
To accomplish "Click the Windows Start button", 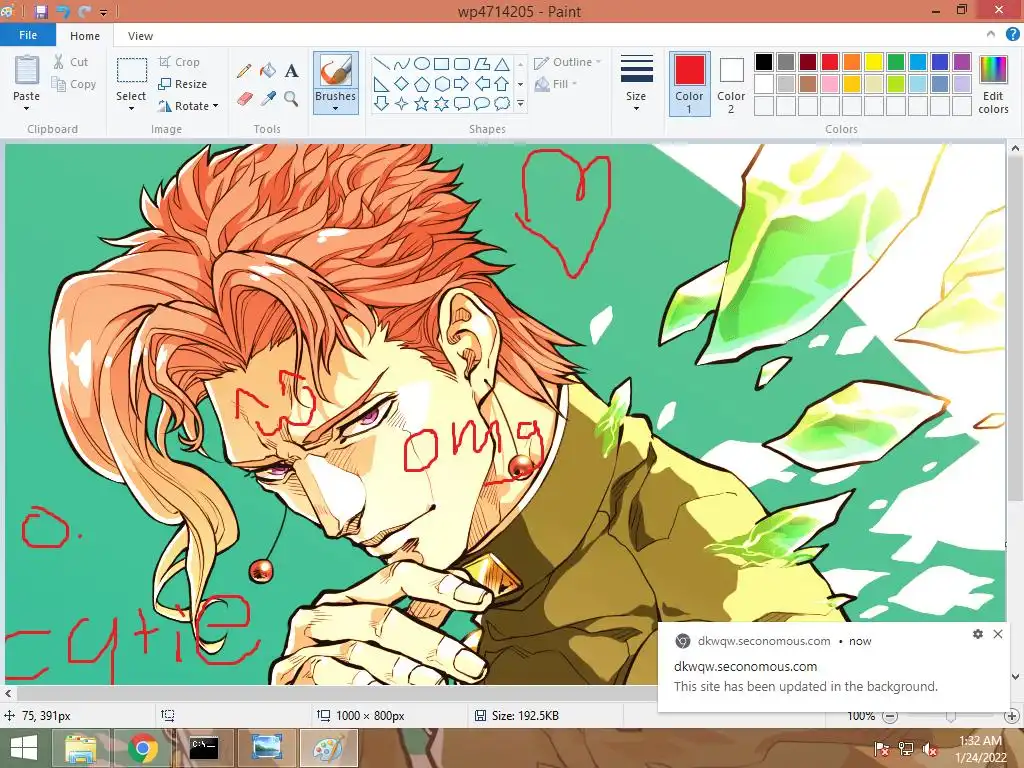I will click(24, 748).
